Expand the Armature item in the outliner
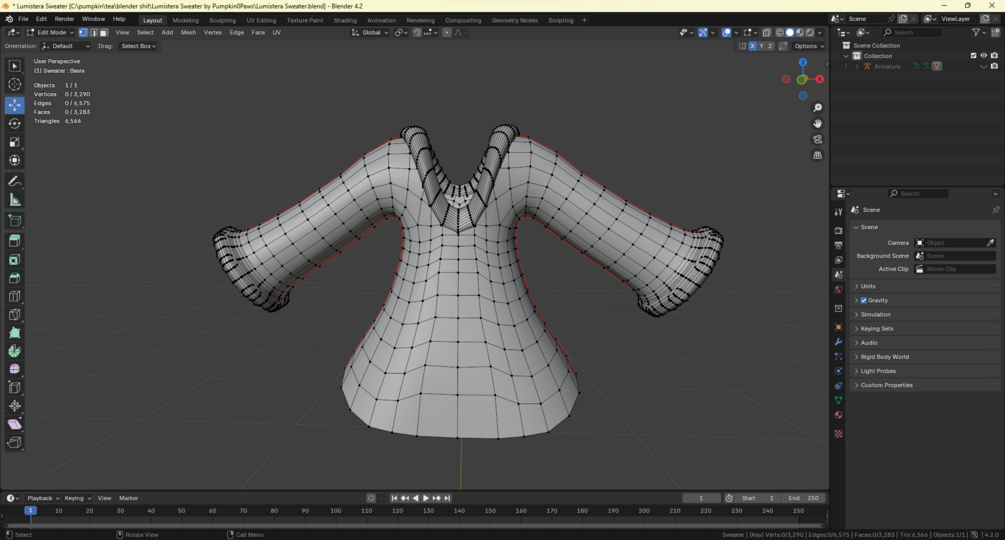This screenshot has width=1005, height=540. pyautogui.click(x=857, y=67)
